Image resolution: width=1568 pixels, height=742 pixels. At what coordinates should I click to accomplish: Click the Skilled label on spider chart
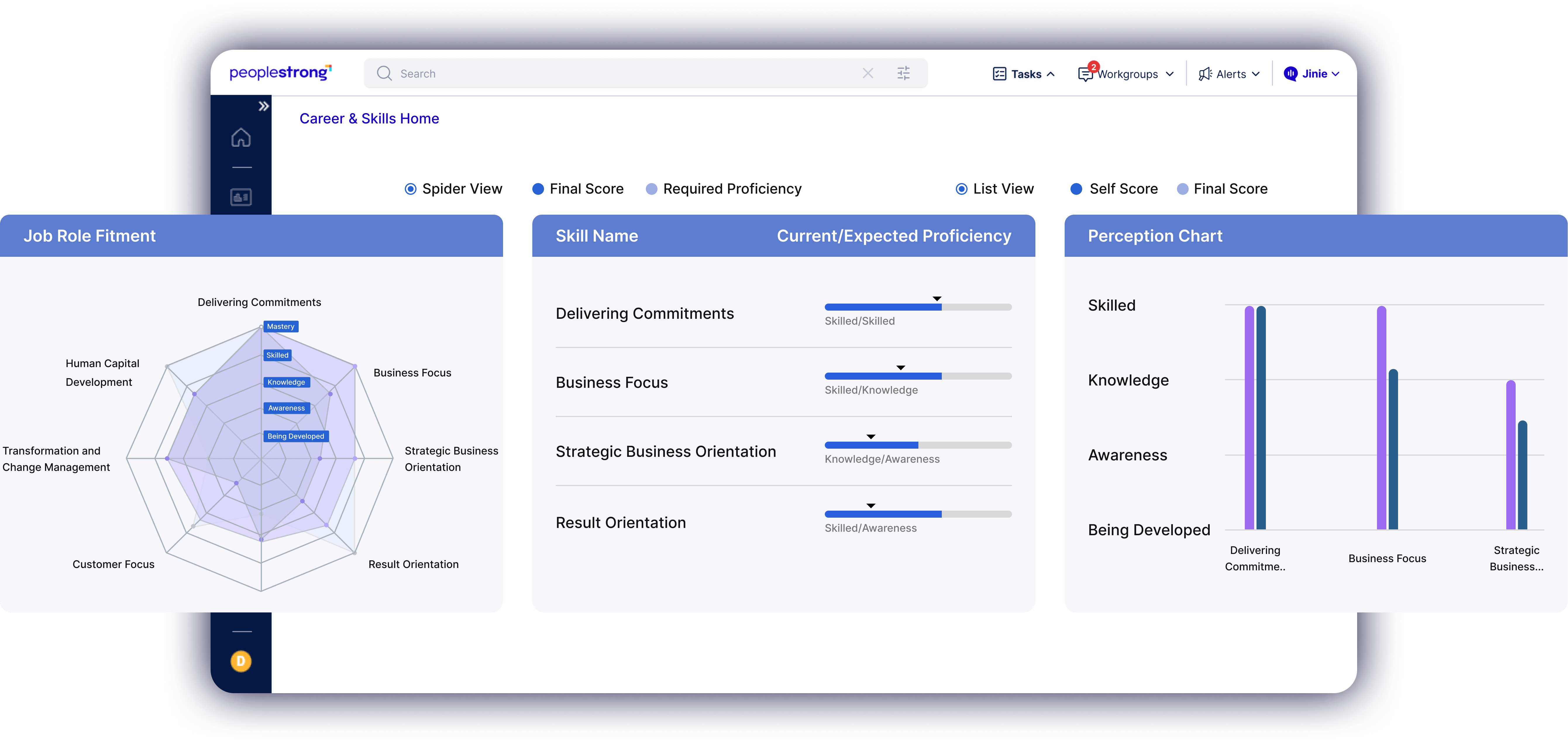(278, 355)
